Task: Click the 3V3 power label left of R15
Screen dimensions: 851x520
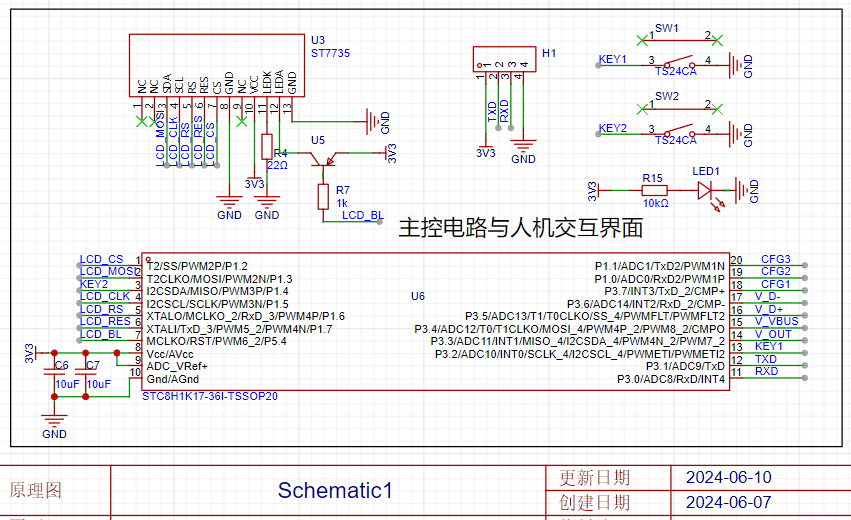Action: tap(592, 191)
